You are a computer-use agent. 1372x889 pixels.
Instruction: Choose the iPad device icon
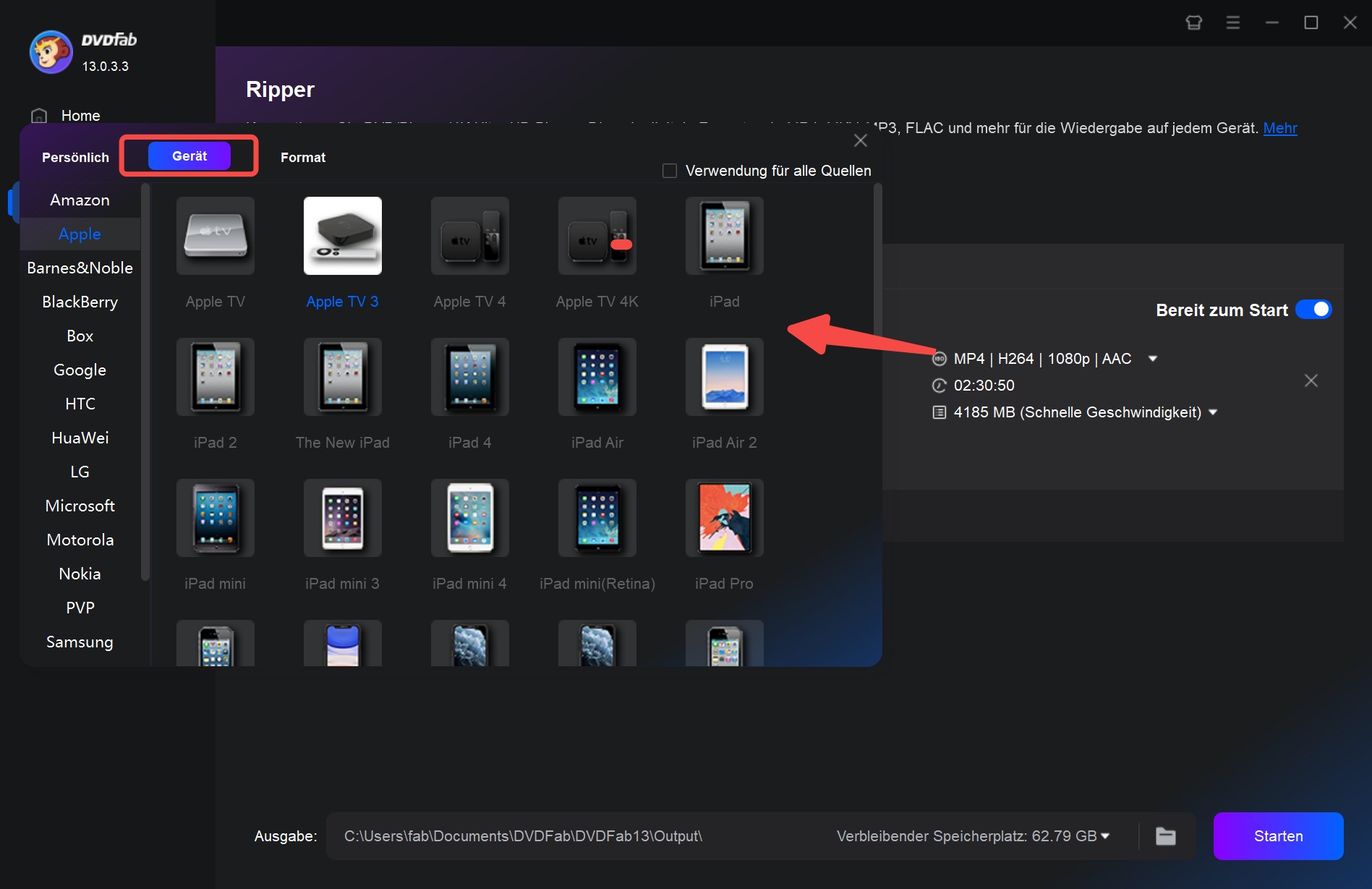[x=724, y=236]
